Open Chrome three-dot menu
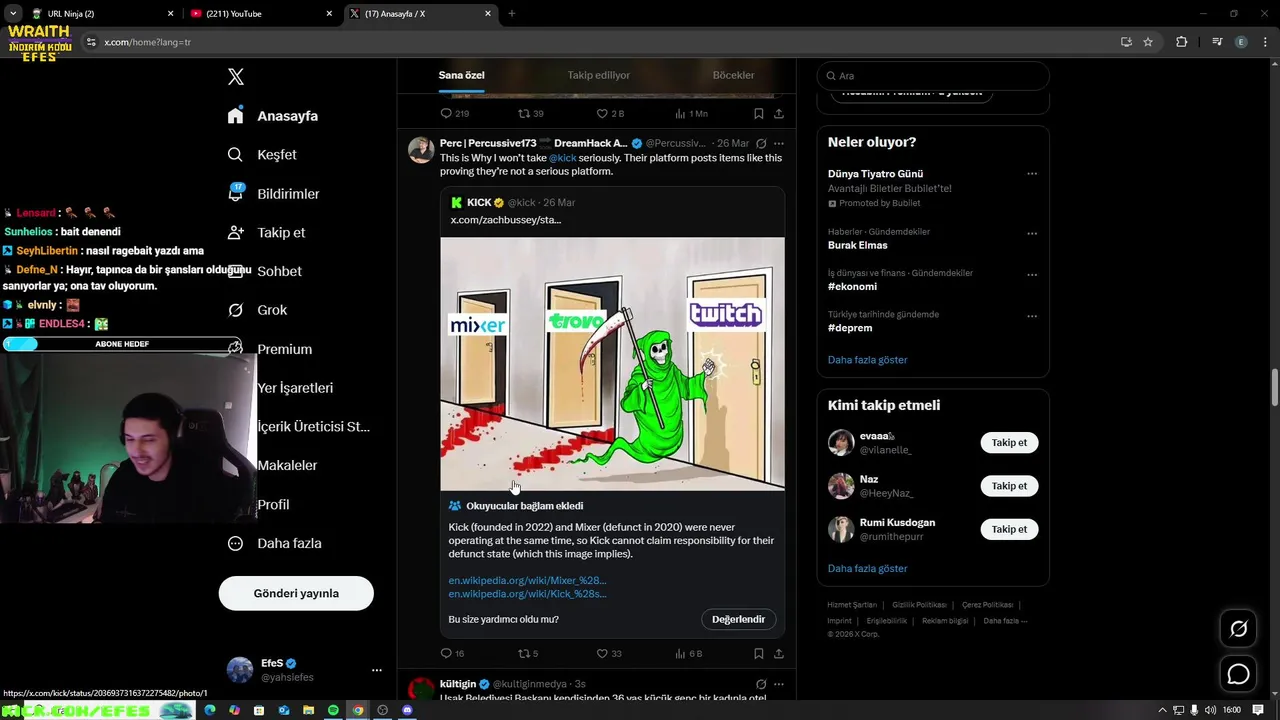This screenshot has width=1280, height=720. click(x=1265, y=42)
